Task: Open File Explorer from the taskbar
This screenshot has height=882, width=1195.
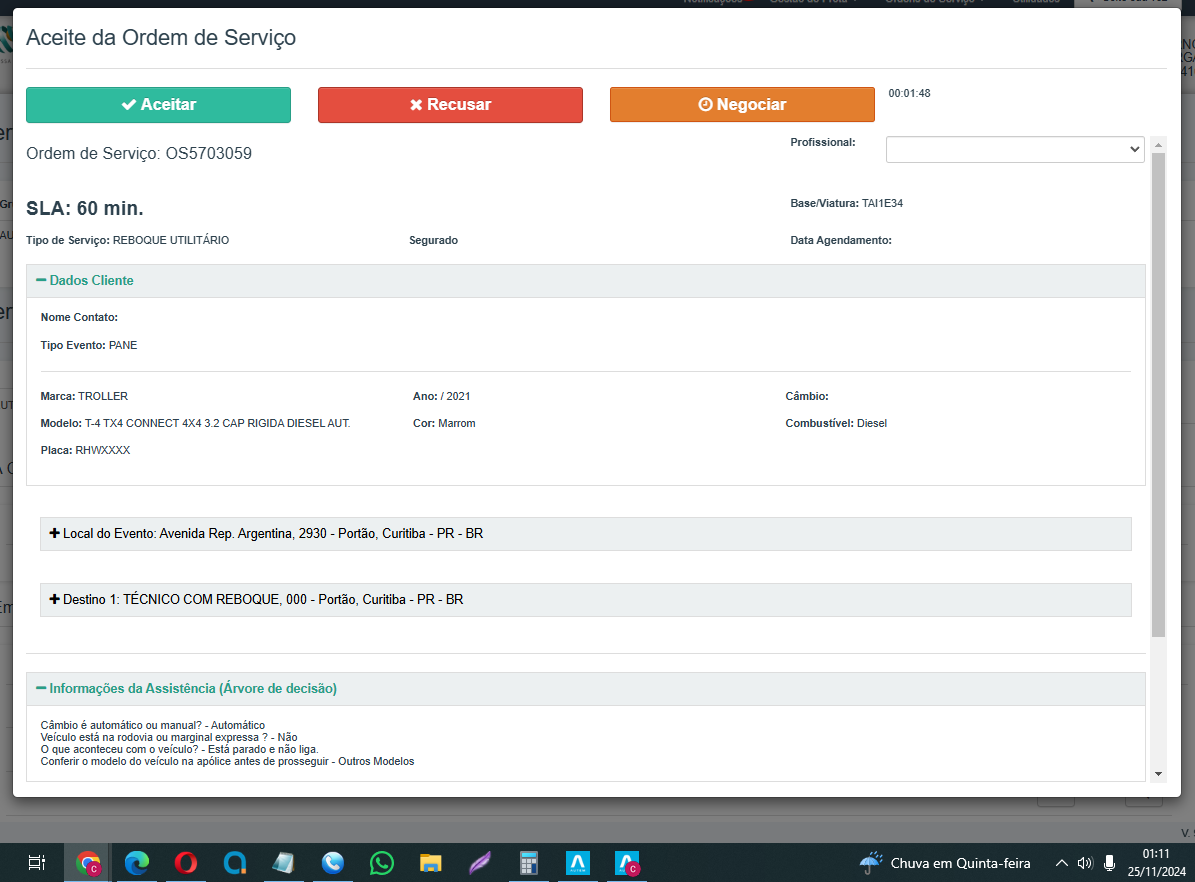Action: click(x=431, y=863)
